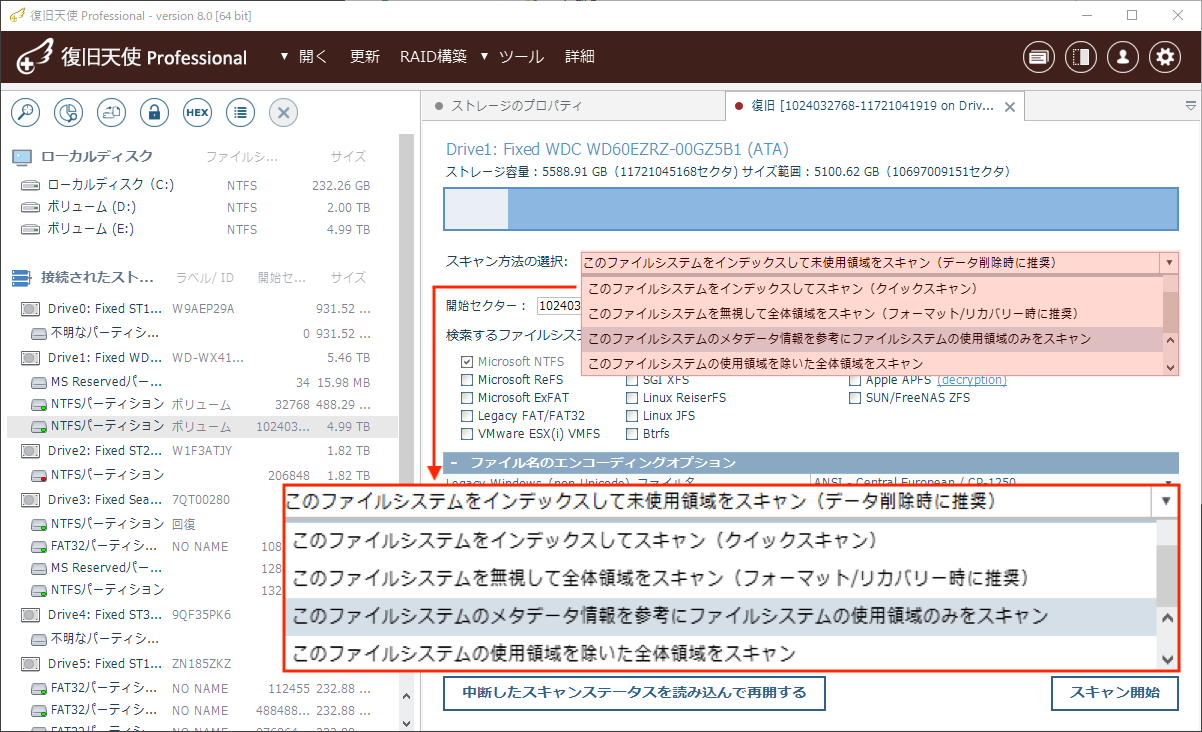Choose the 使用領域を除いた全体領域をスキャン option
Image resolution: width=1202 pixels, height=732 pixels.
(x=871, y=363)
